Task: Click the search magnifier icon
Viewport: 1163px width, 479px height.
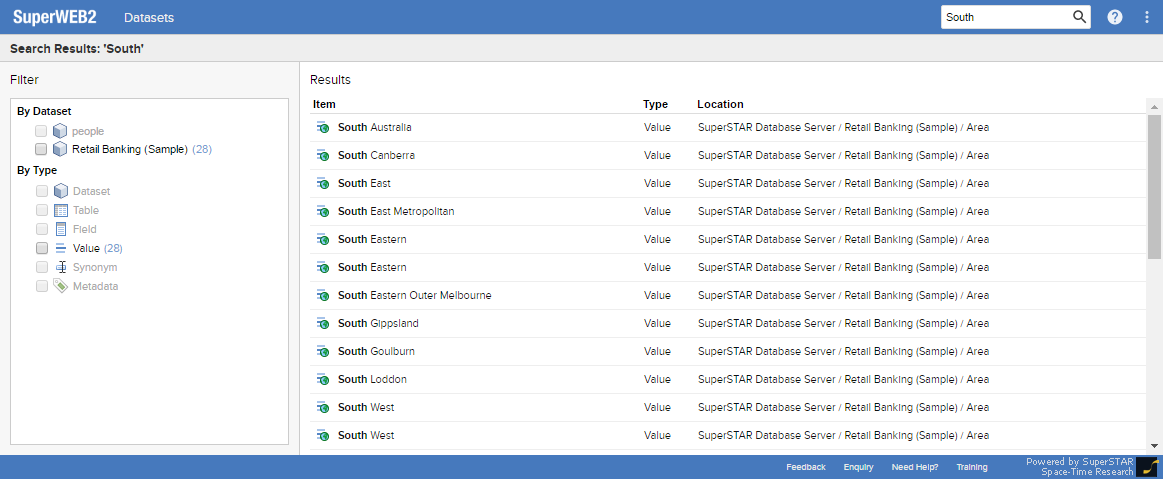Action: coord(1079,17)
